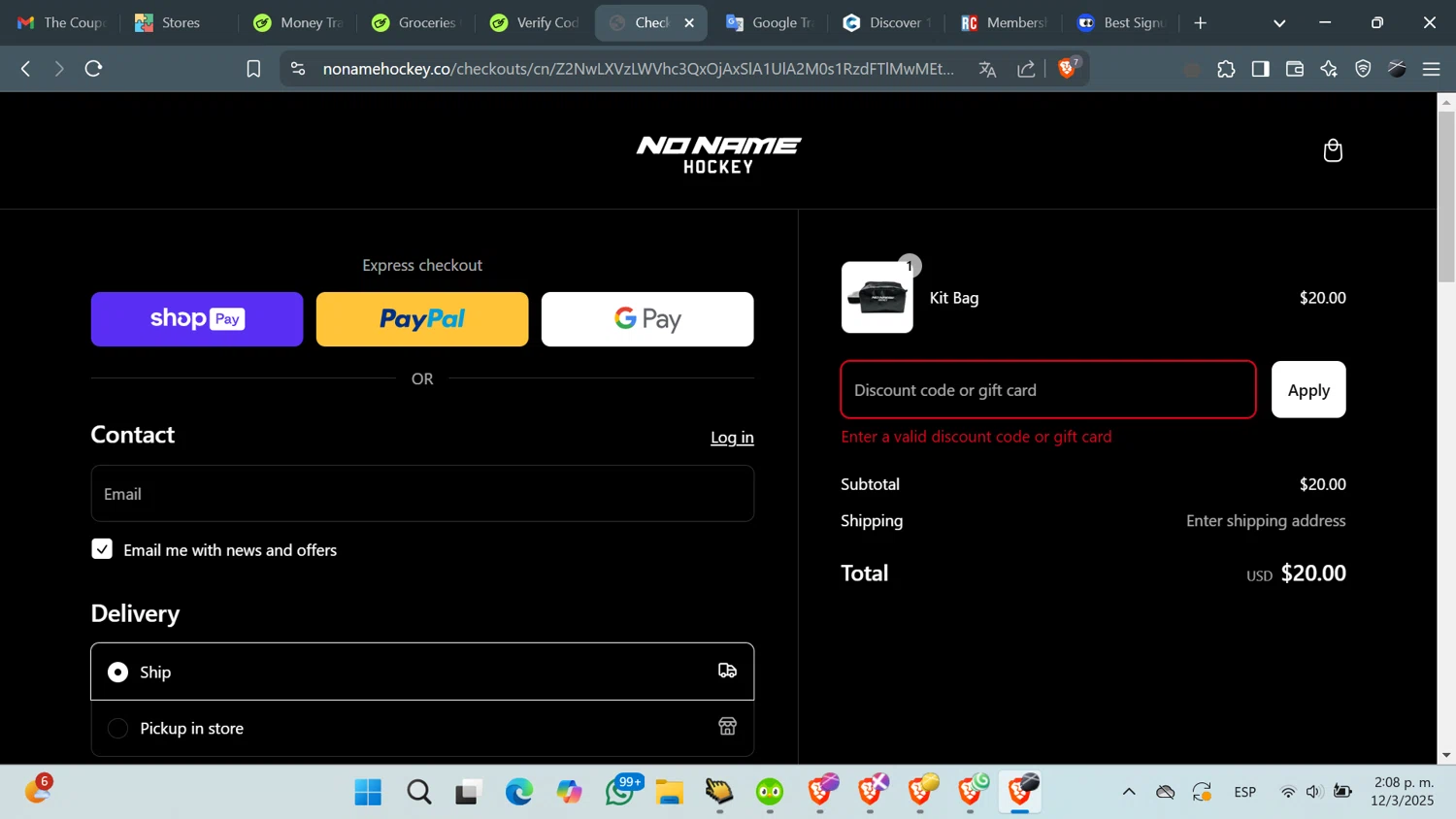Focus the Email input field

pos(422,494)
